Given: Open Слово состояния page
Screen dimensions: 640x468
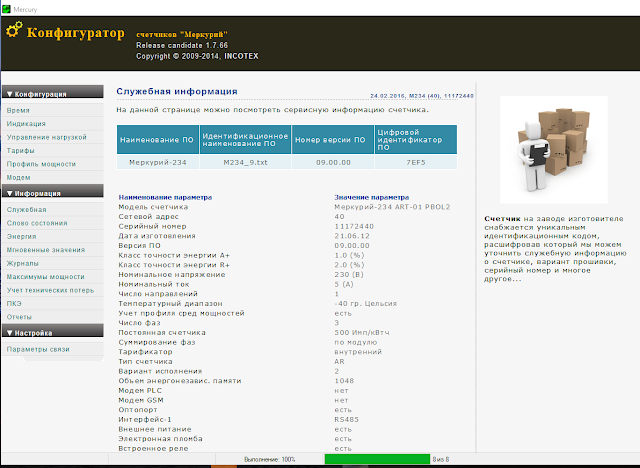Looking at the screenshot, I should coord(53,223).
